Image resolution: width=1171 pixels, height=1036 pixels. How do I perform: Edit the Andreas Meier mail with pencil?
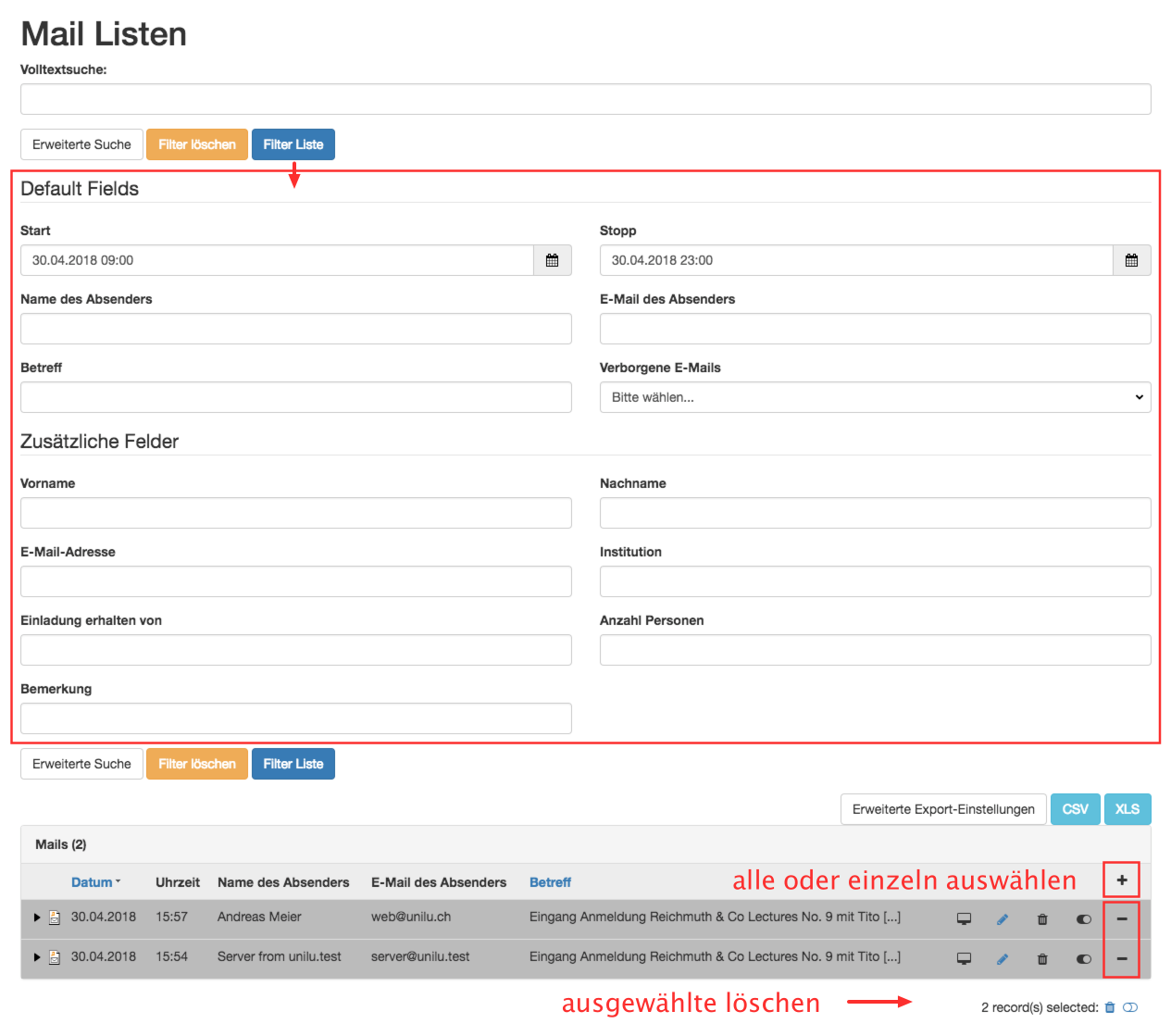1003,919
